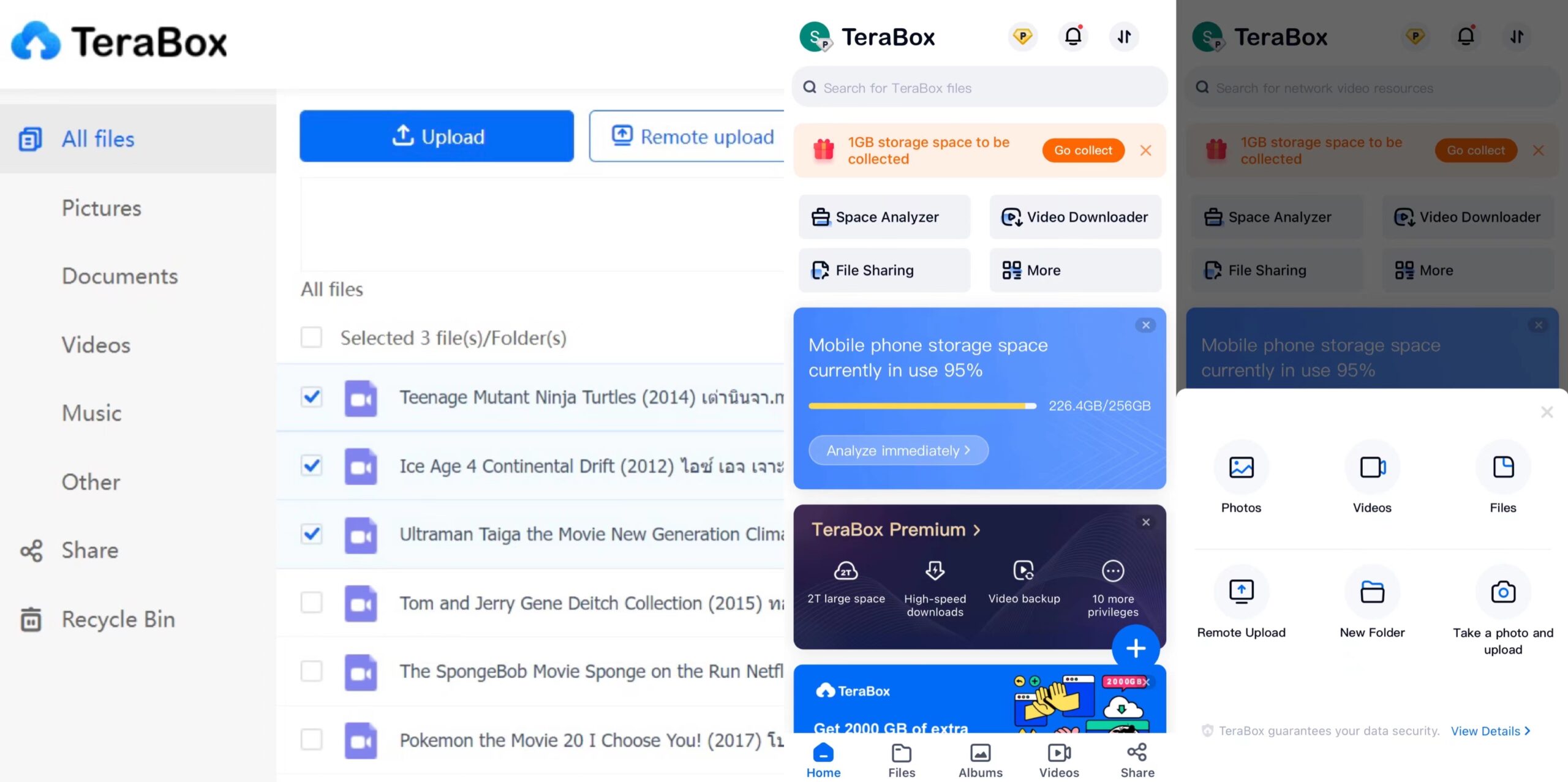Click the Search for TeraBox files input field
Image resolution: width=1568 pixels, height=782 pixels.
point(980,87)
